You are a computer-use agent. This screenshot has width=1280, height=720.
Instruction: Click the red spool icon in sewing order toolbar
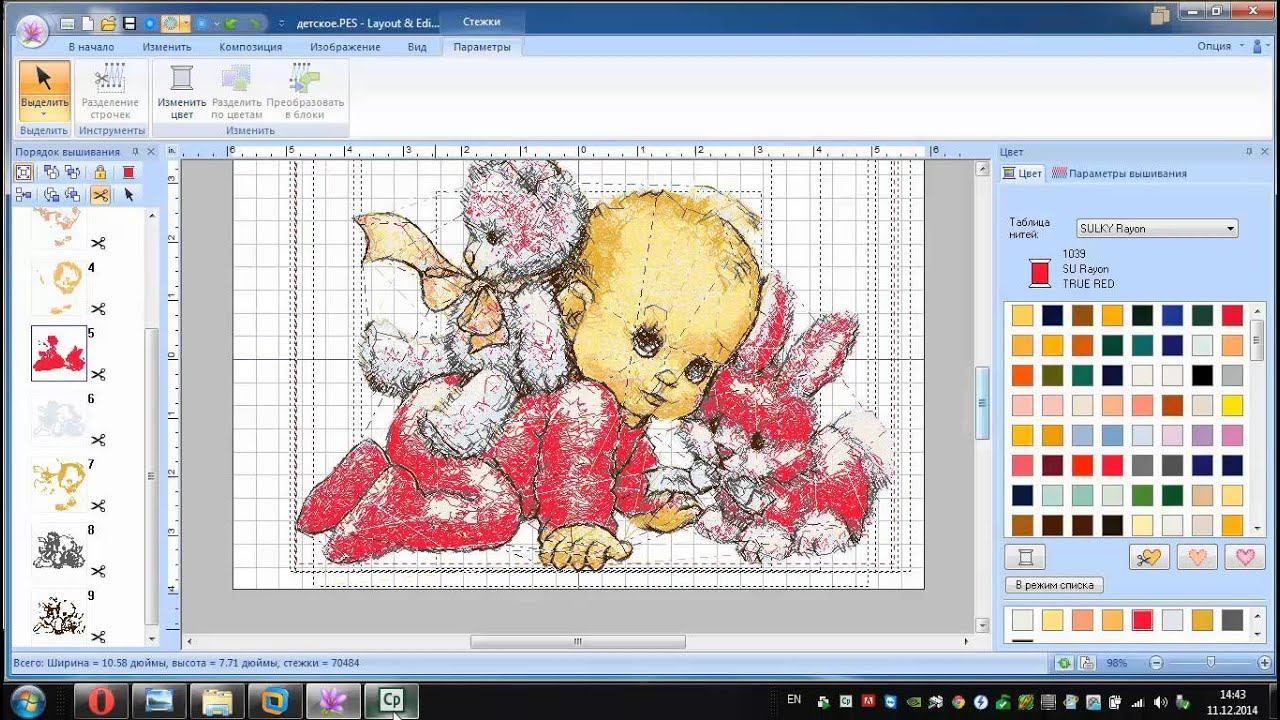pos(128,172)
